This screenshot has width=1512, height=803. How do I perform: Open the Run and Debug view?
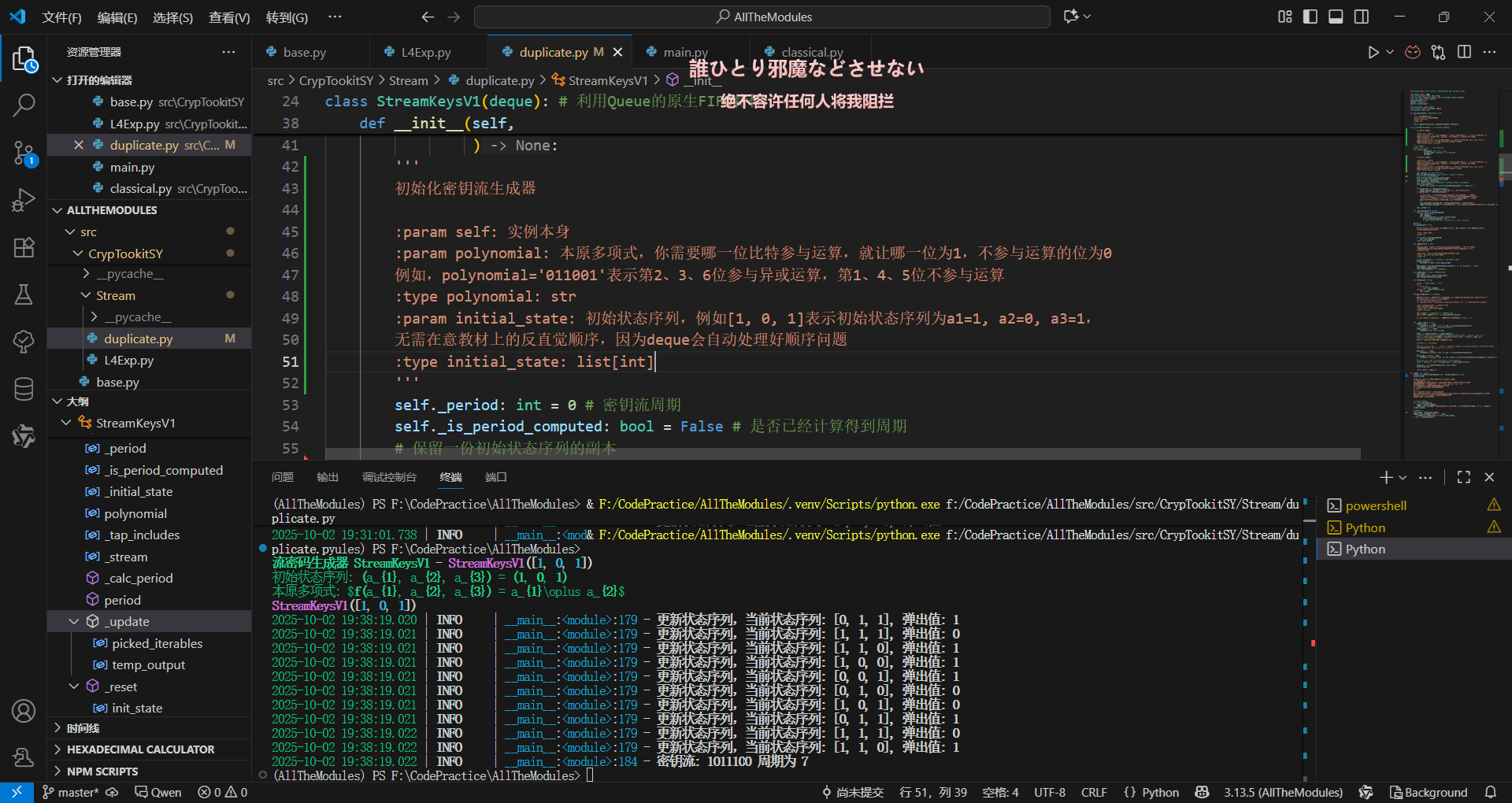point(24,200)
